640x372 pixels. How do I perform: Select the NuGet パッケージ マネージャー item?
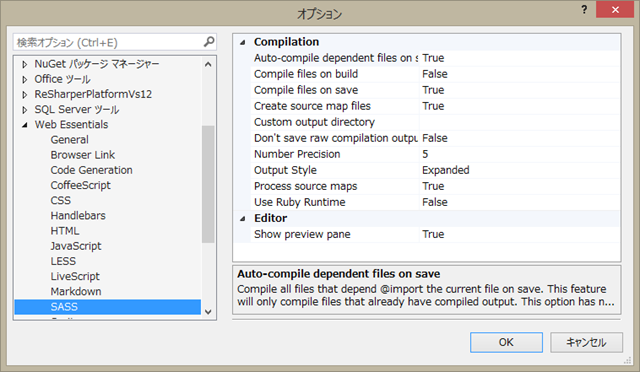pos(97,64)
